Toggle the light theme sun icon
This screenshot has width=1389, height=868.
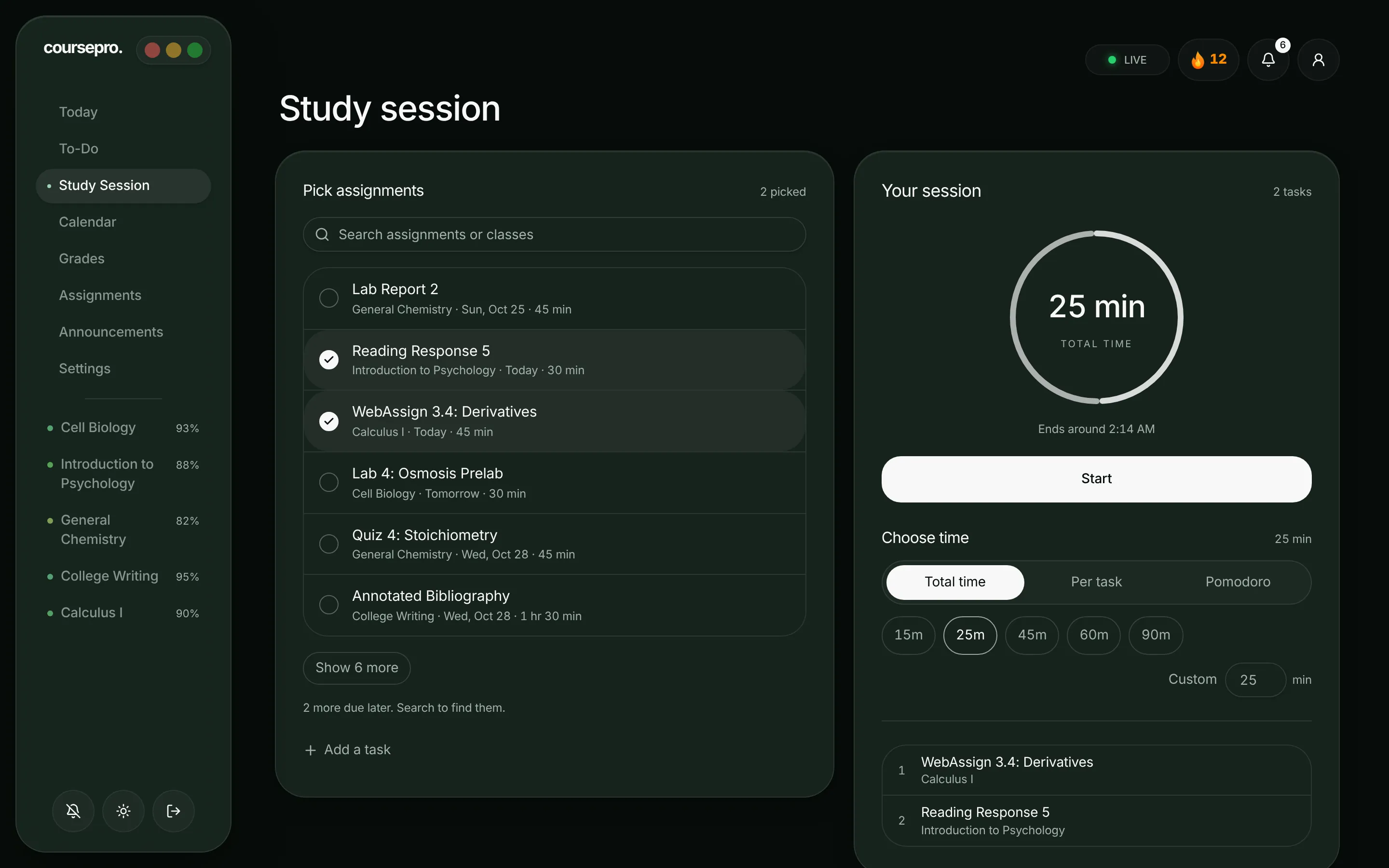(x=123, y=811)
